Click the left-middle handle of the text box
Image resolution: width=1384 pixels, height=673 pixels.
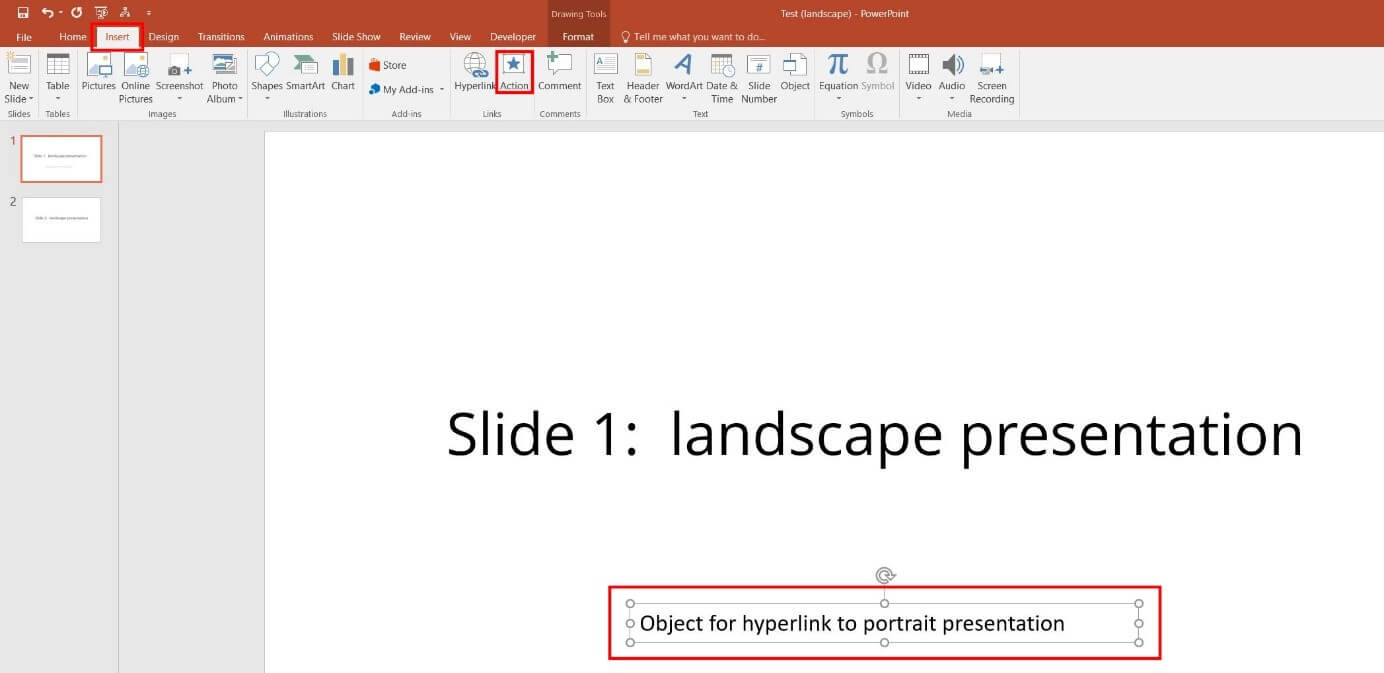click(x=630, y=623)
